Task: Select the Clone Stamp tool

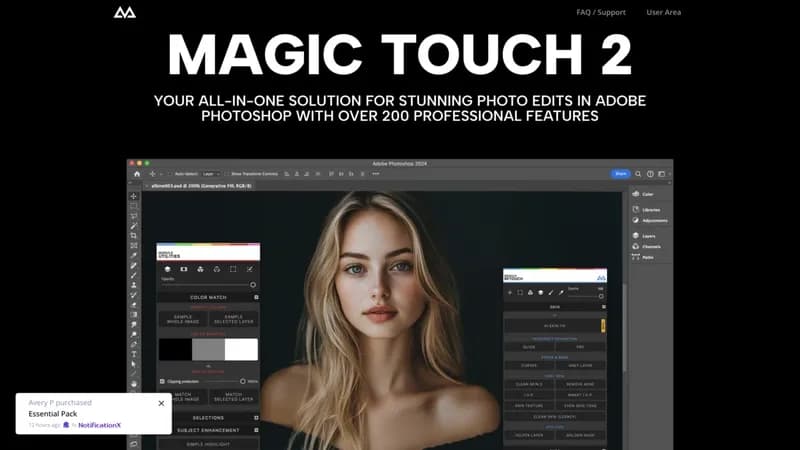Action: (x=134, y=285)
